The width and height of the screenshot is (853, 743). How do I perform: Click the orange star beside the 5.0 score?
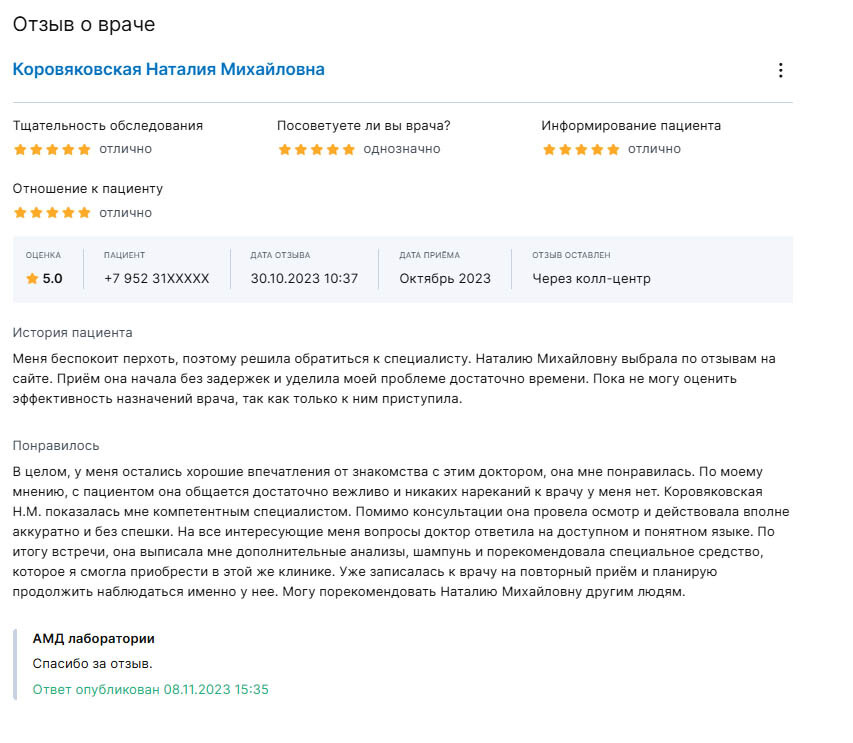click(32, 279)
